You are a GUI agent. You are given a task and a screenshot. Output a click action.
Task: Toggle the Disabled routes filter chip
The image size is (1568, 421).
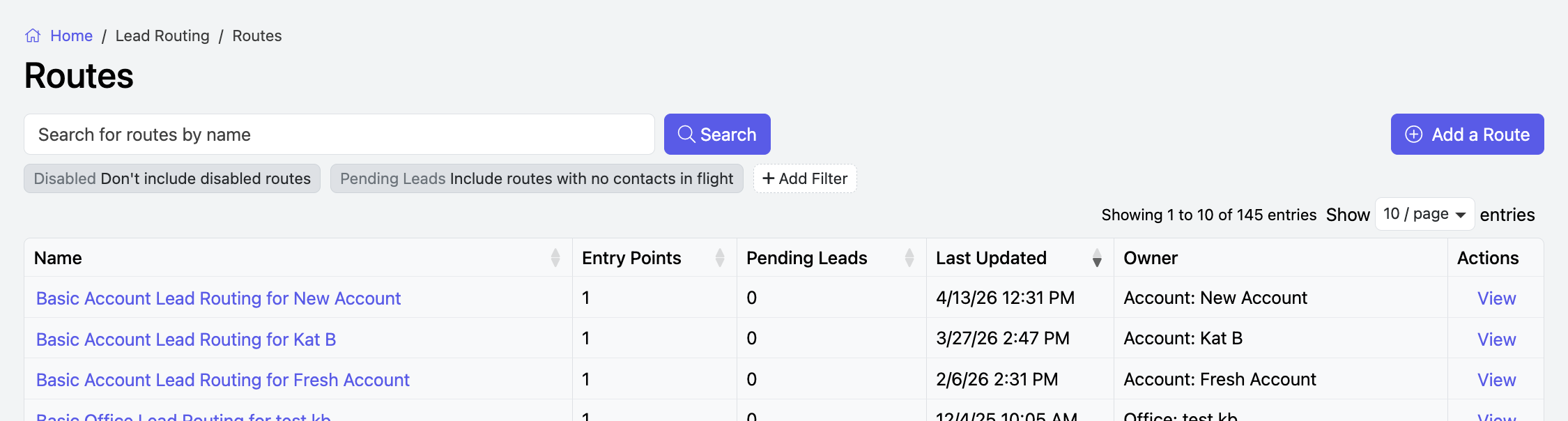pyautogui.click(x=172, y=179)
